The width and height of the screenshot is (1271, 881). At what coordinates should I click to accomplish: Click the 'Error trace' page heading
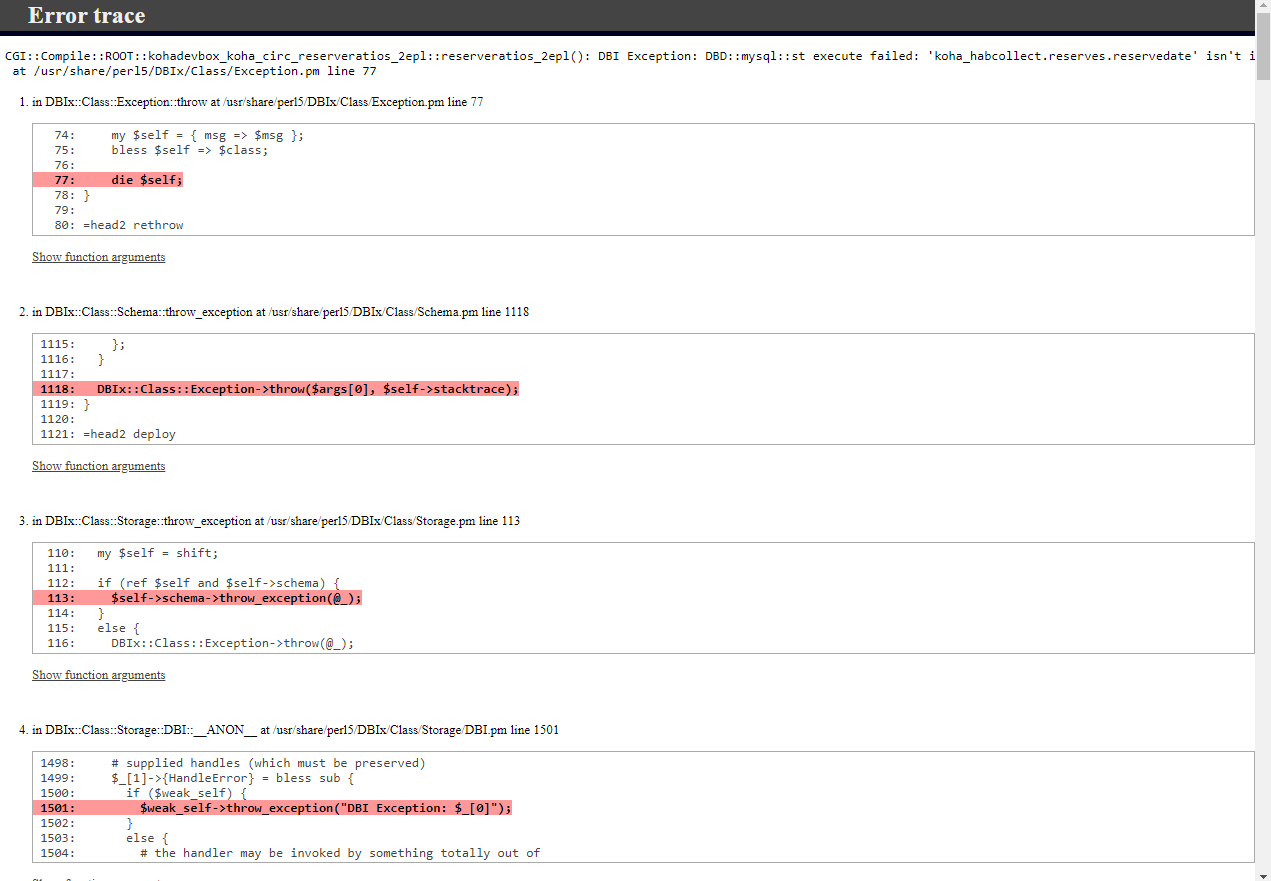coord(86,16)
